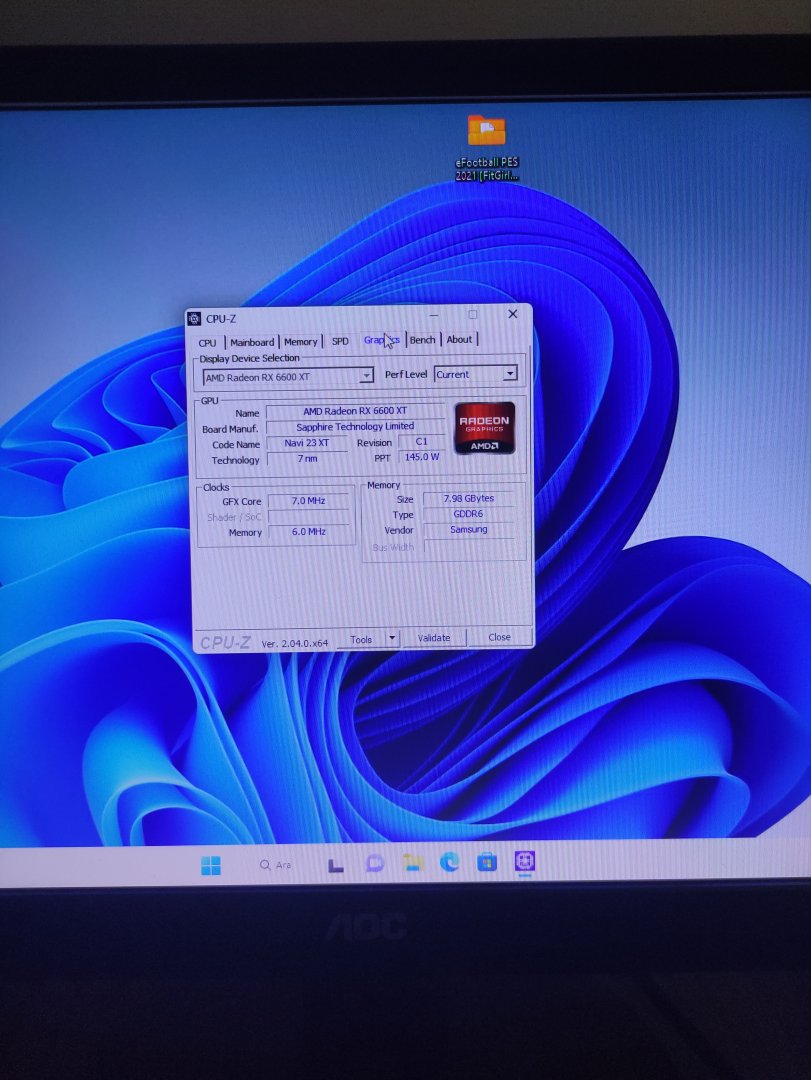
Task: Click the Radeon Graphics AMD logo
Action: [484, 428]
